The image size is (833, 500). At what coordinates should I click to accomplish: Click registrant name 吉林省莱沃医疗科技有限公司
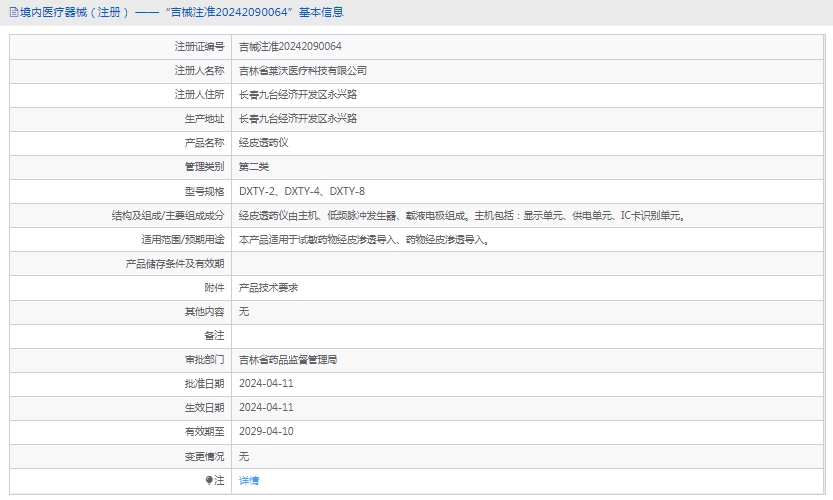pos(303,71)
